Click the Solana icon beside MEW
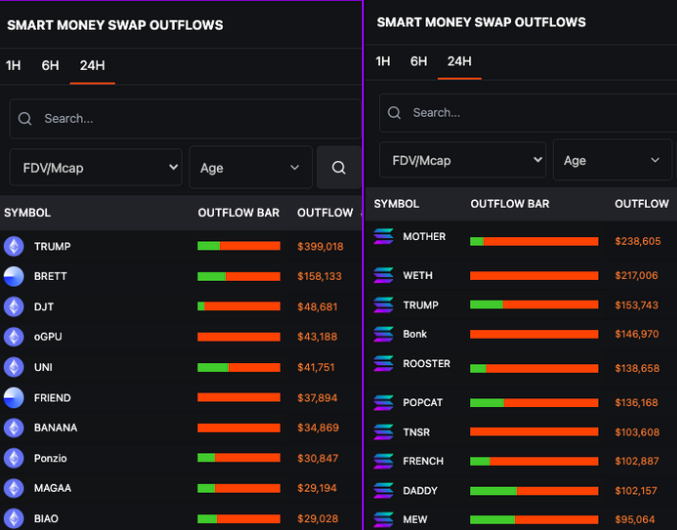 coord(383,520)
